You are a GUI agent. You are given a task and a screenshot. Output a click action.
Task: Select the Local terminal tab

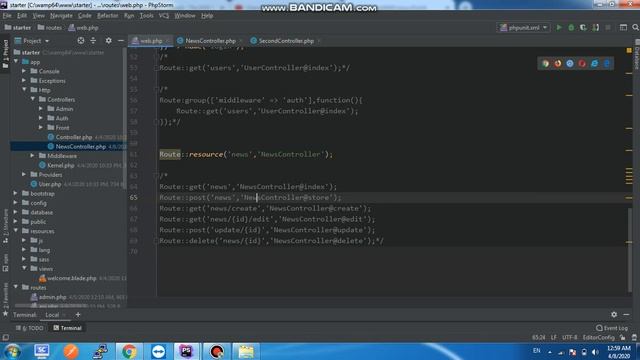[52, 315]
